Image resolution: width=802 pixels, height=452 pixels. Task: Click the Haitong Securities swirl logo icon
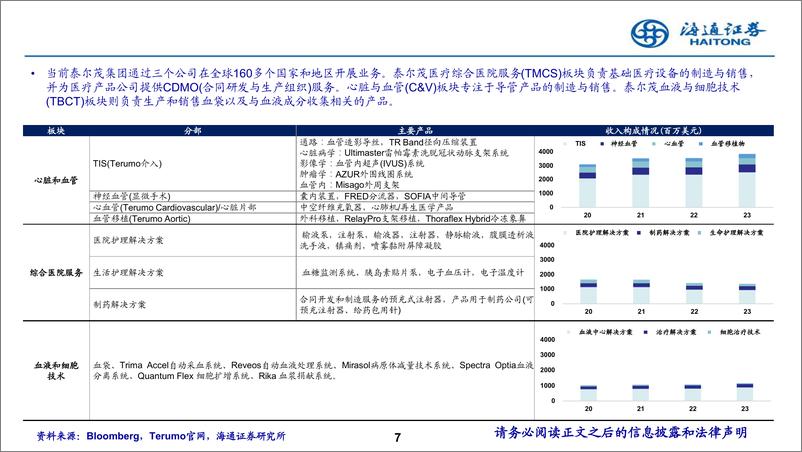click(x=649, y=34)
